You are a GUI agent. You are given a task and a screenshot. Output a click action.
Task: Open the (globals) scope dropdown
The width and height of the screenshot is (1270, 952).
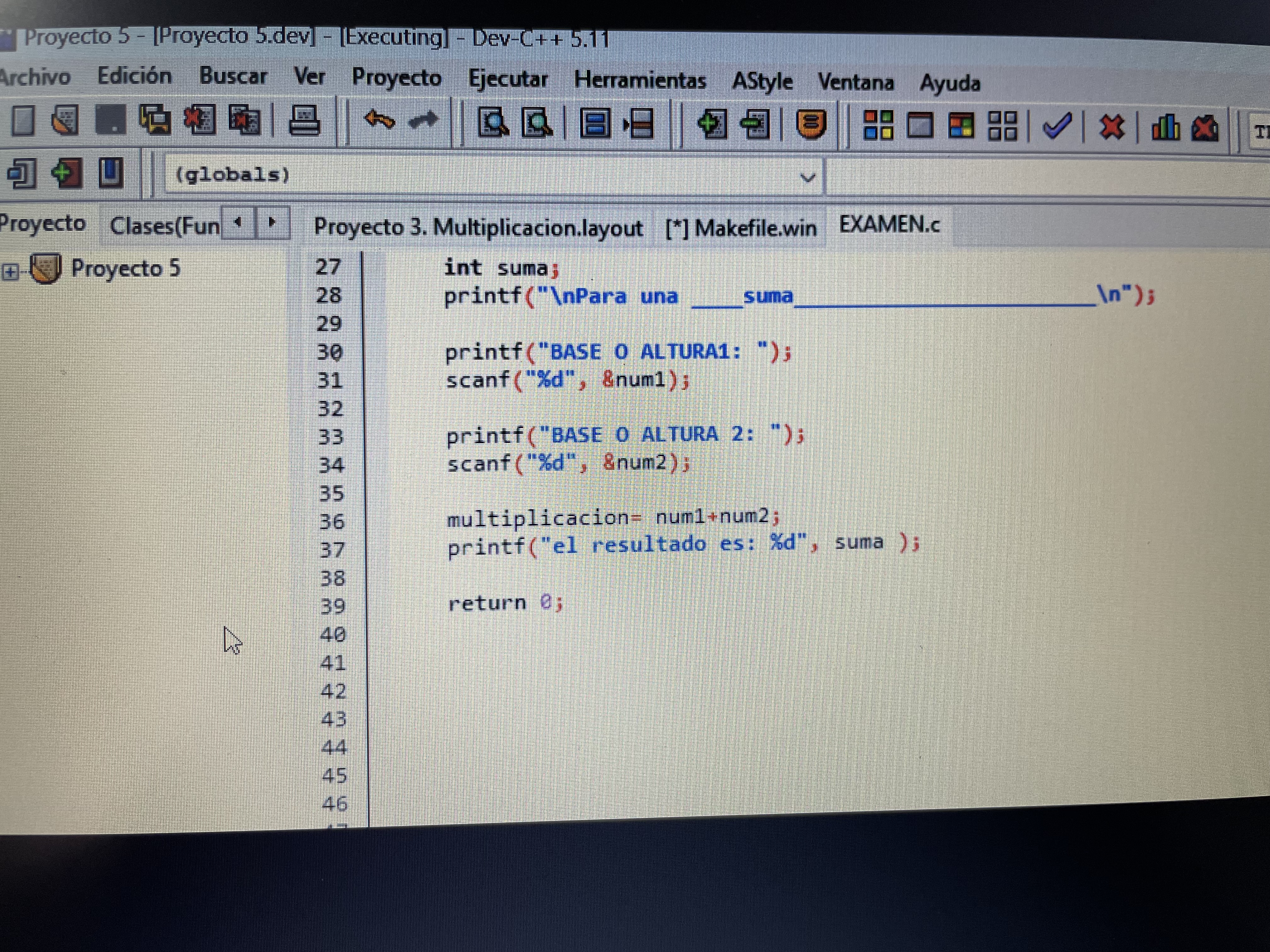coord(807,177)
